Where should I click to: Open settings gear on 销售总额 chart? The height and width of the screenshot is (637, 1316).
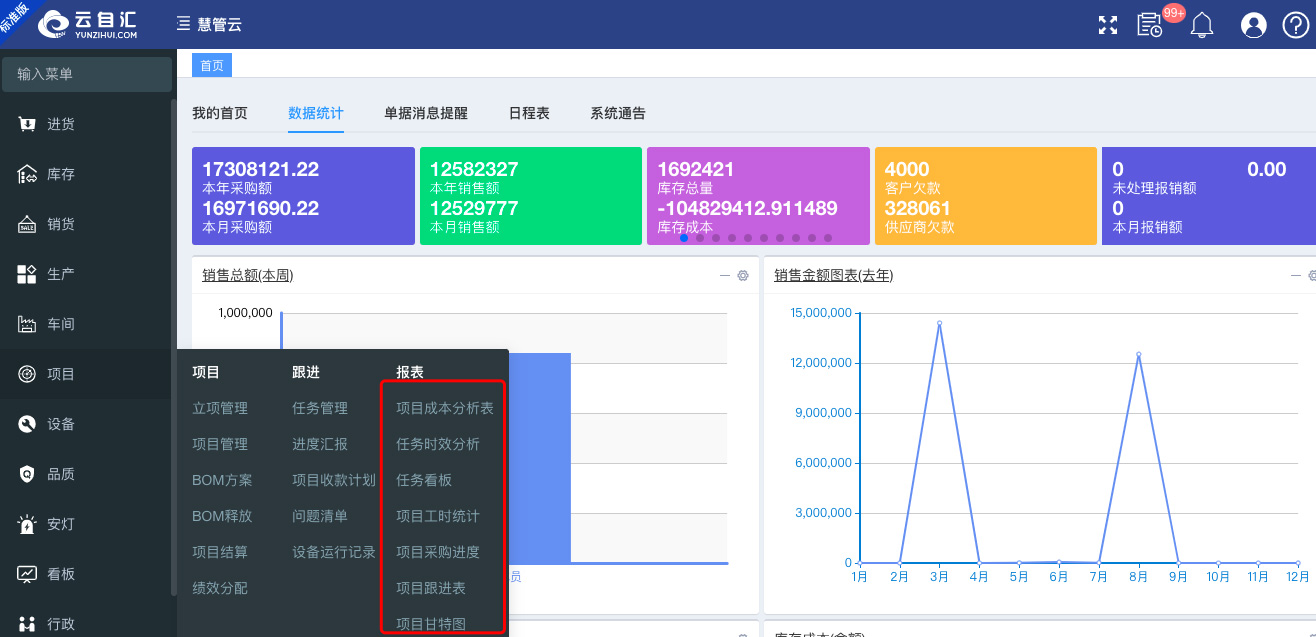pos(743,276)
